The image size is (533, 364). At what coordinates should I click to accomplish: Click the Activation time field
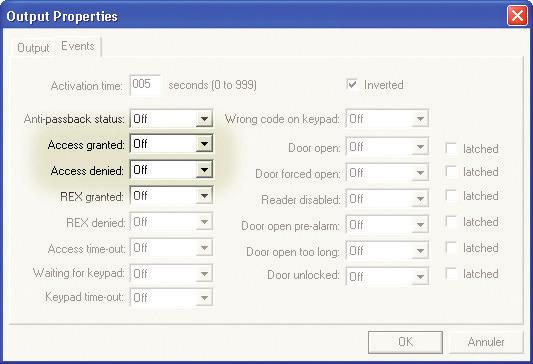point(145,85)
